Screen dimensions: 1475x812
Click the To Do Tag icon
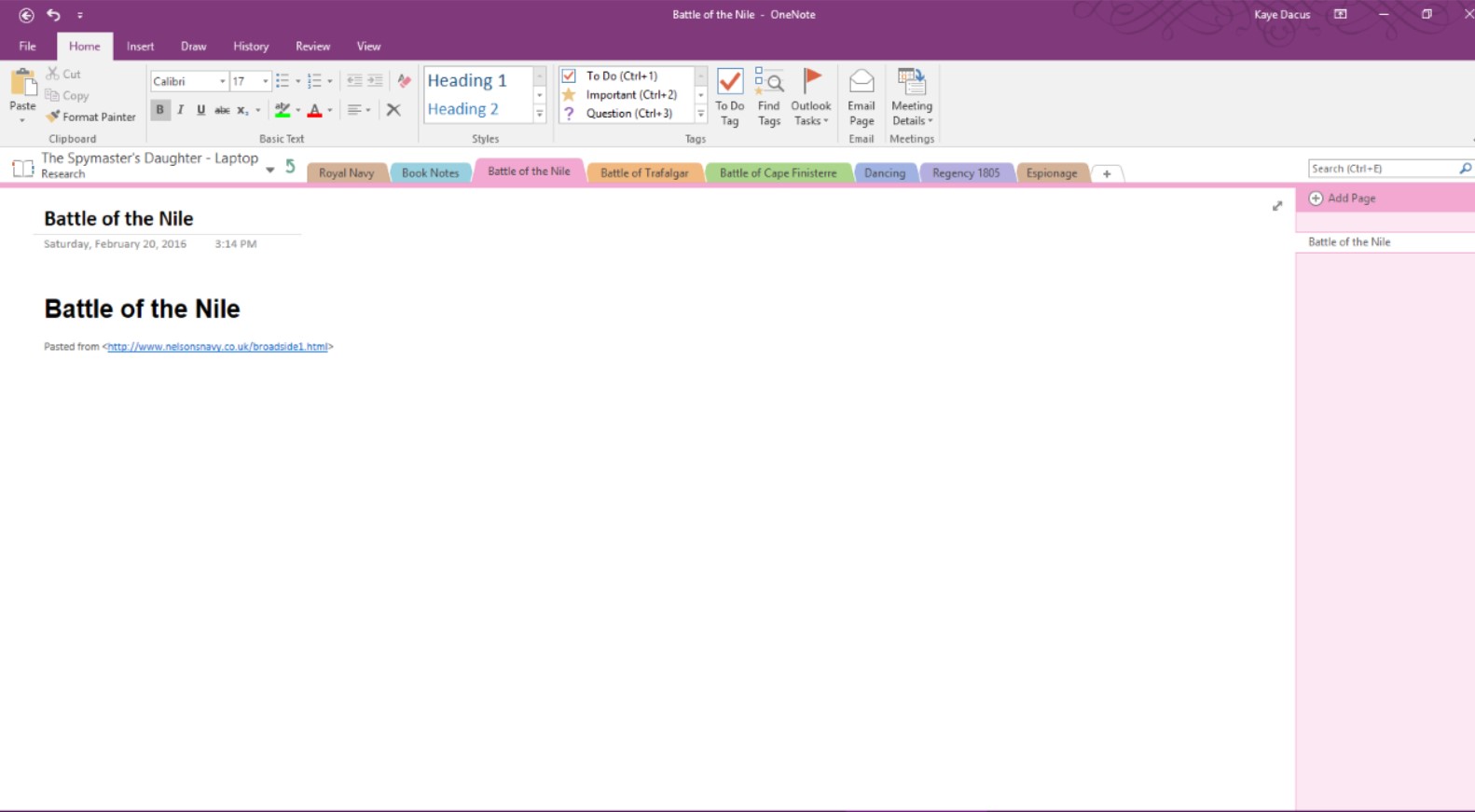(x=729, y=82)
